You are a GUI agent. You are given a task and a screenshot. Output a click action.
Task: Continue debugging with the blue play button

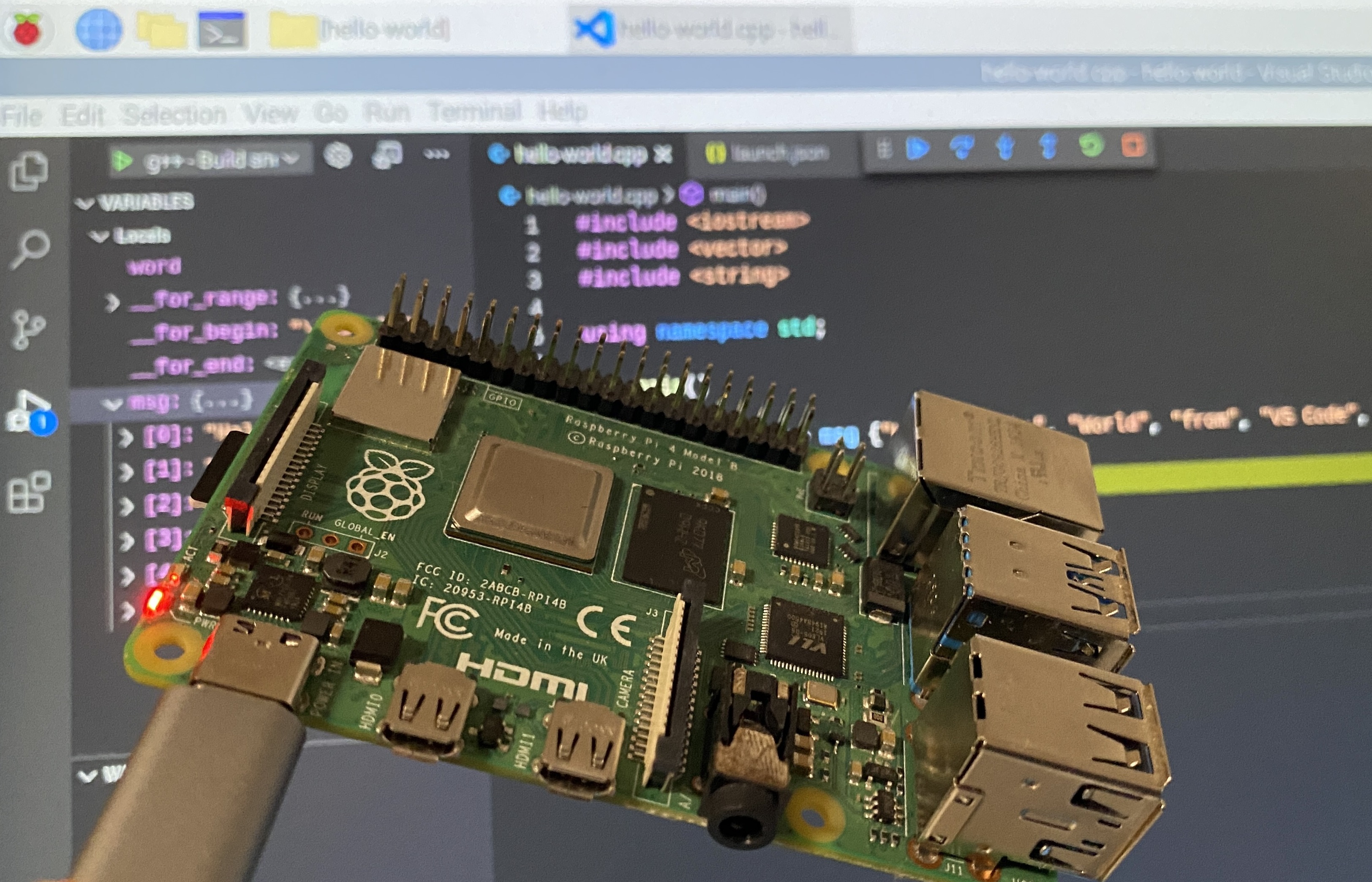[x=917, y=149]
